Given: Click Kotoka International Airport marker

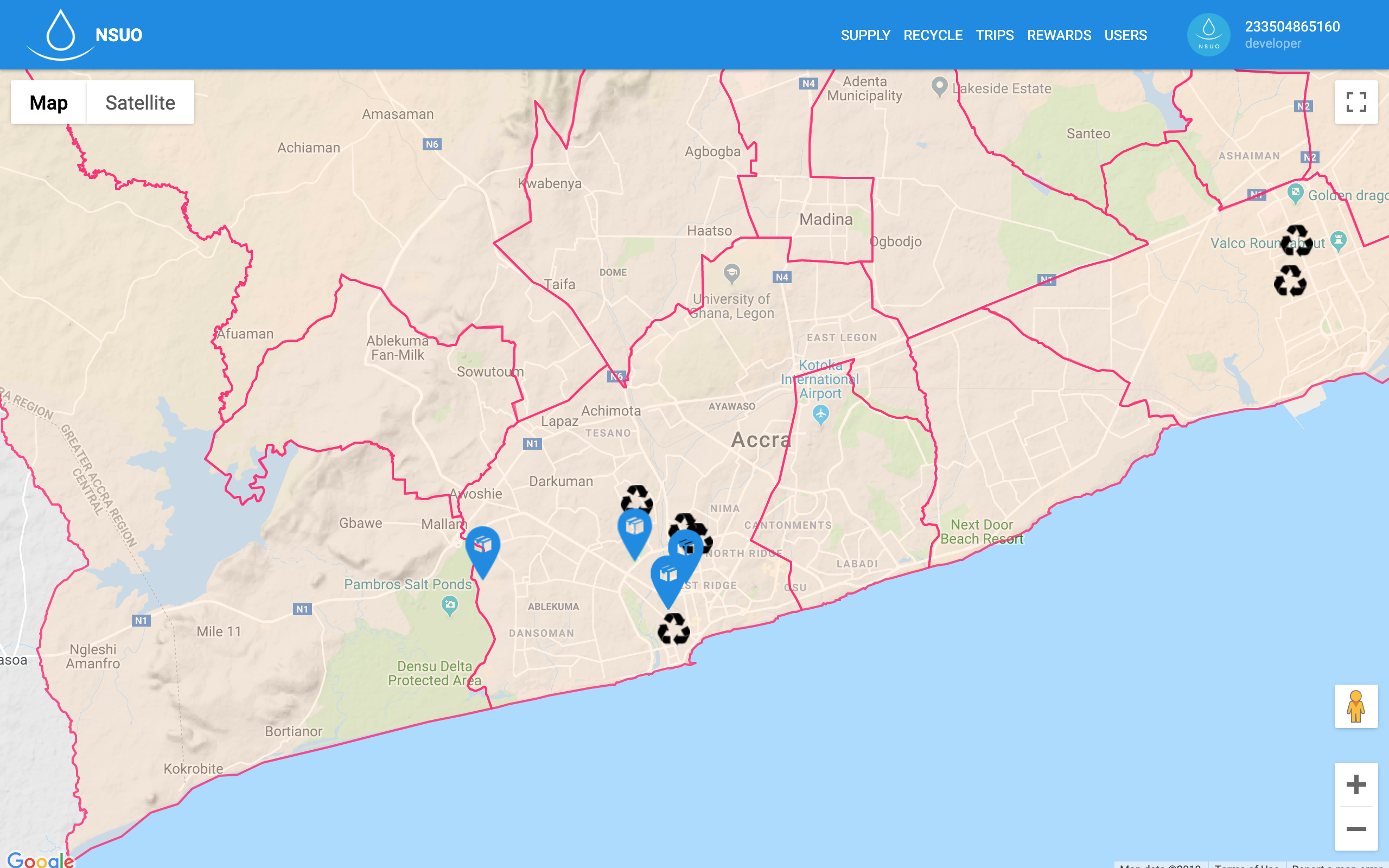Looking at the screenshot, I should pos(821,414).
